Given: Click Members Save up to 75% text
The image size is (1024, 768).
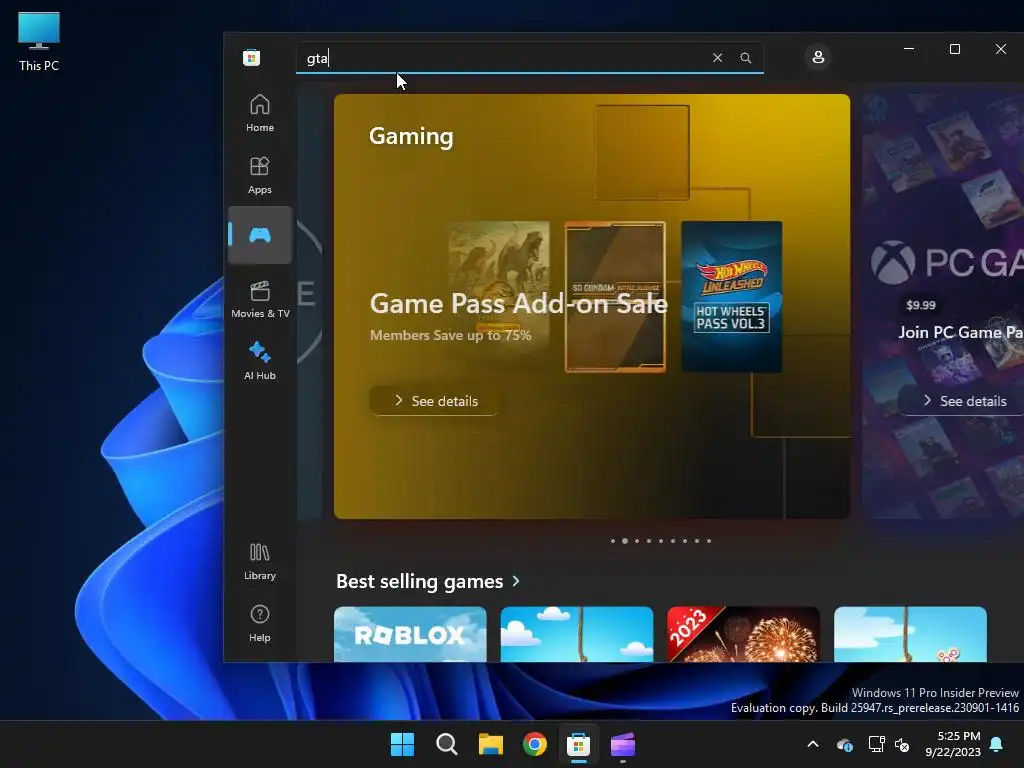Looking at the screenshot, I should 451,335.
